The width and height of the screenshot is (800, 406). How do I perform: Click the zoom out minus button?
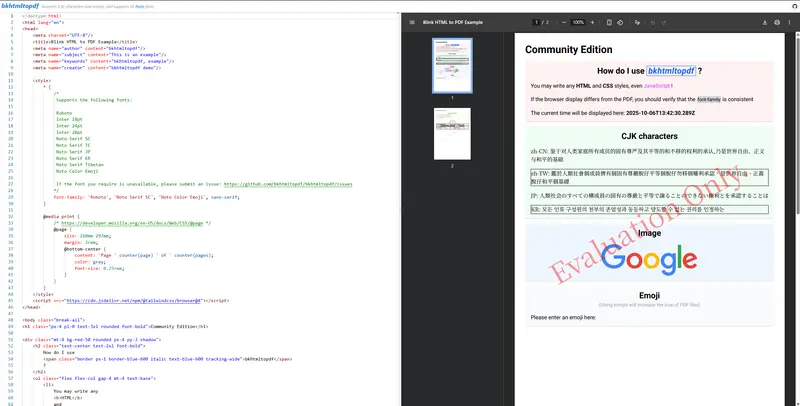coord(561,21)
